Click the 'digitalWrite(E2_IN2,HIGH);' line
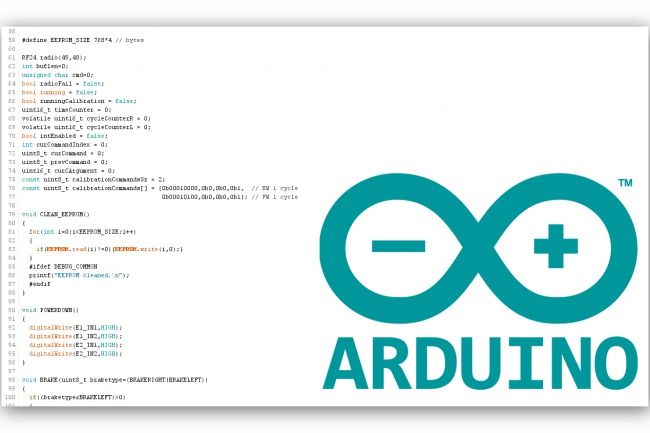Viewport: 650px width, 433px height. 75,353
